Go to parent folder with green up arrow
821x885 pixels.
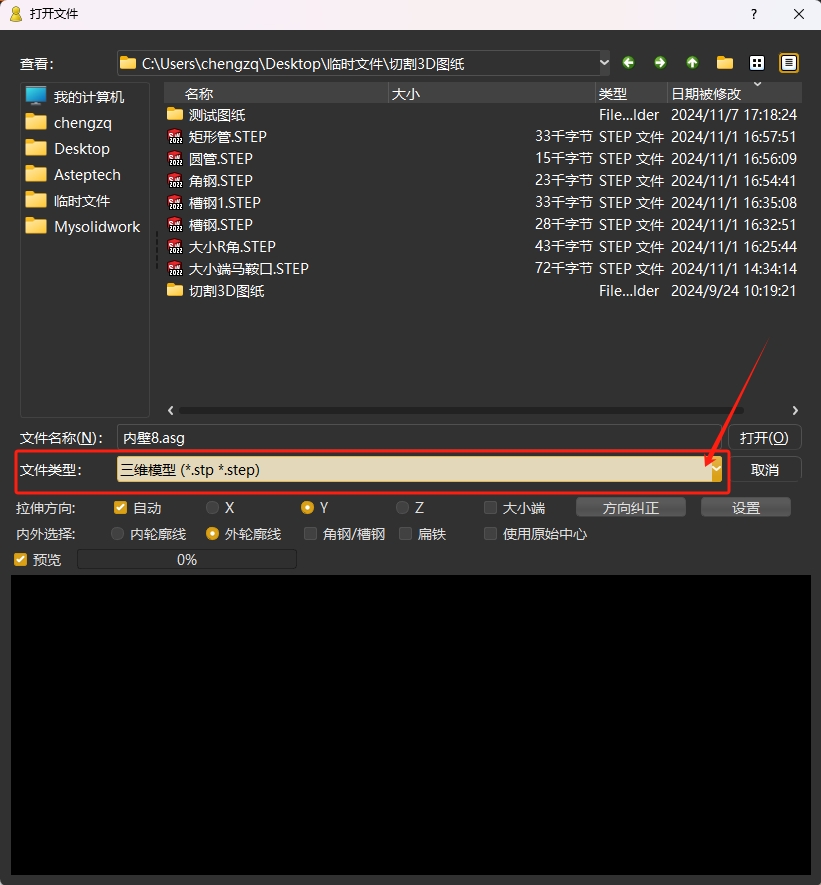click(692, 63)
